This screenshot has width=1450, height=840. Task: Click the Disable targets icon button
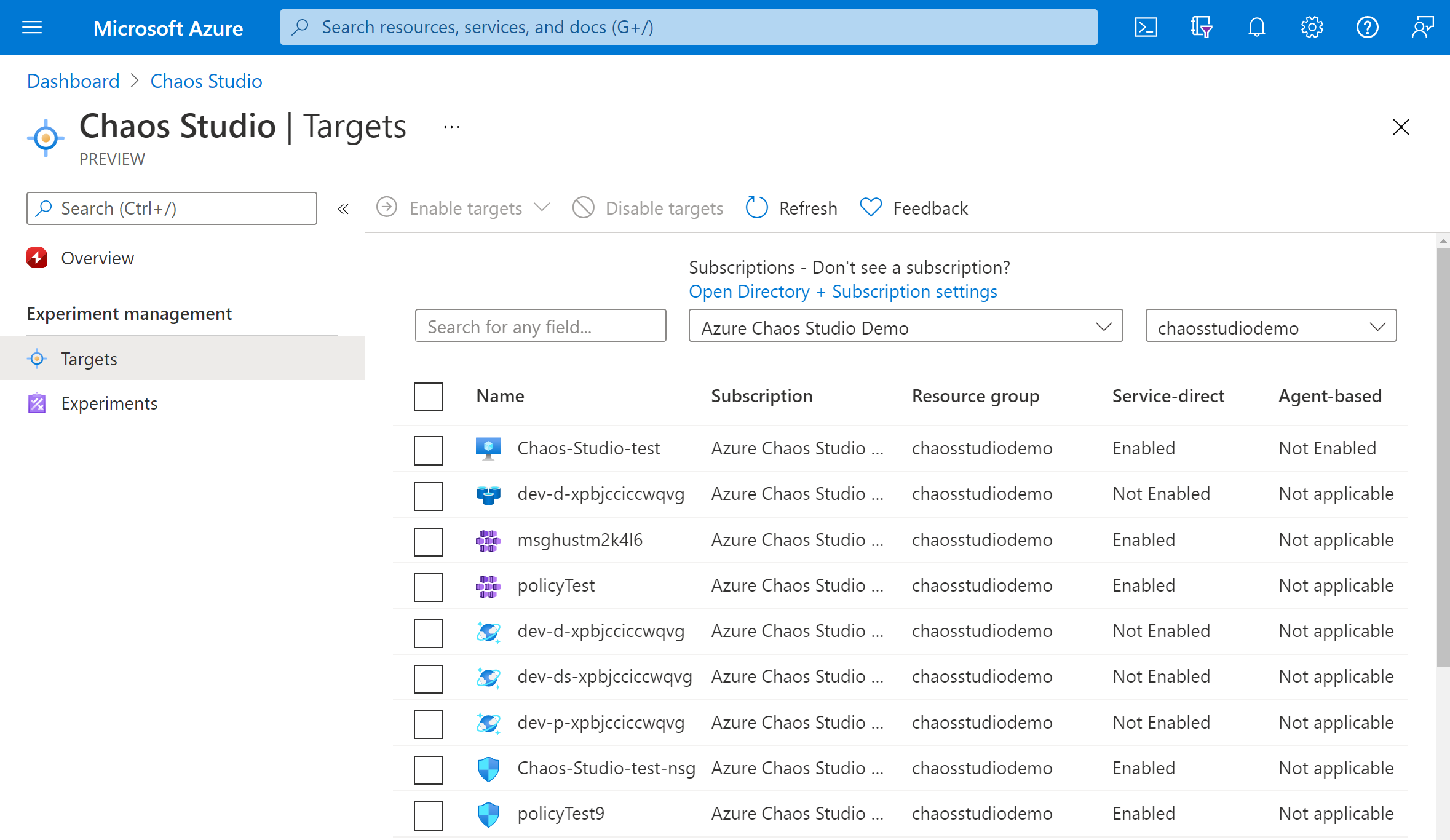pos(581,207)
